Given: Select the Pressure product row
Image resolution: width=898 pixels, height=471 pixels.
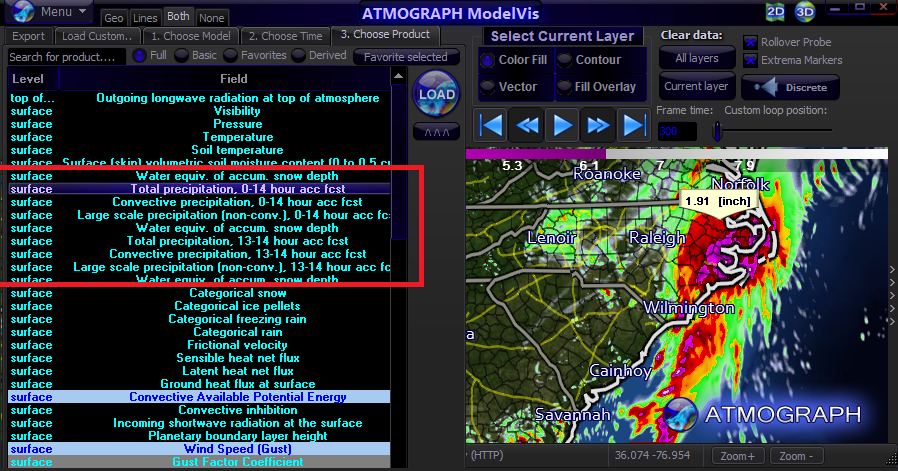Looking at the screenshot, I should pyautogui.click(x=199, y=124).
